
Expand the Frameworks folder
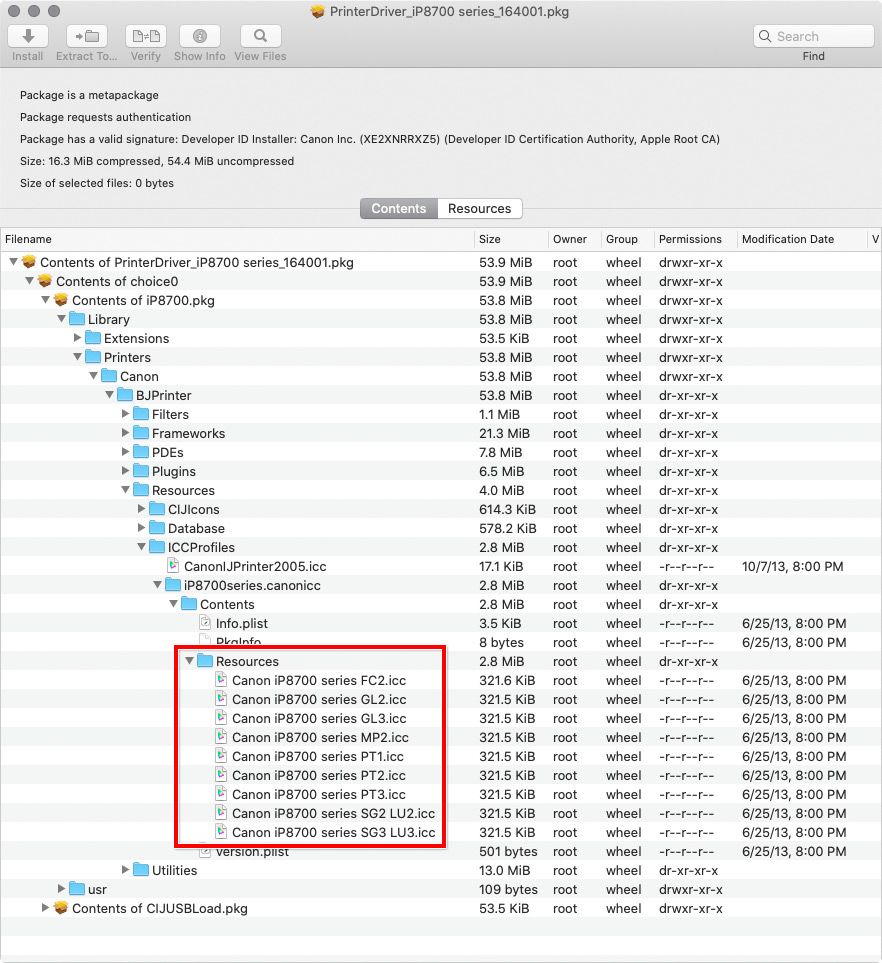[x=125, y=433]
